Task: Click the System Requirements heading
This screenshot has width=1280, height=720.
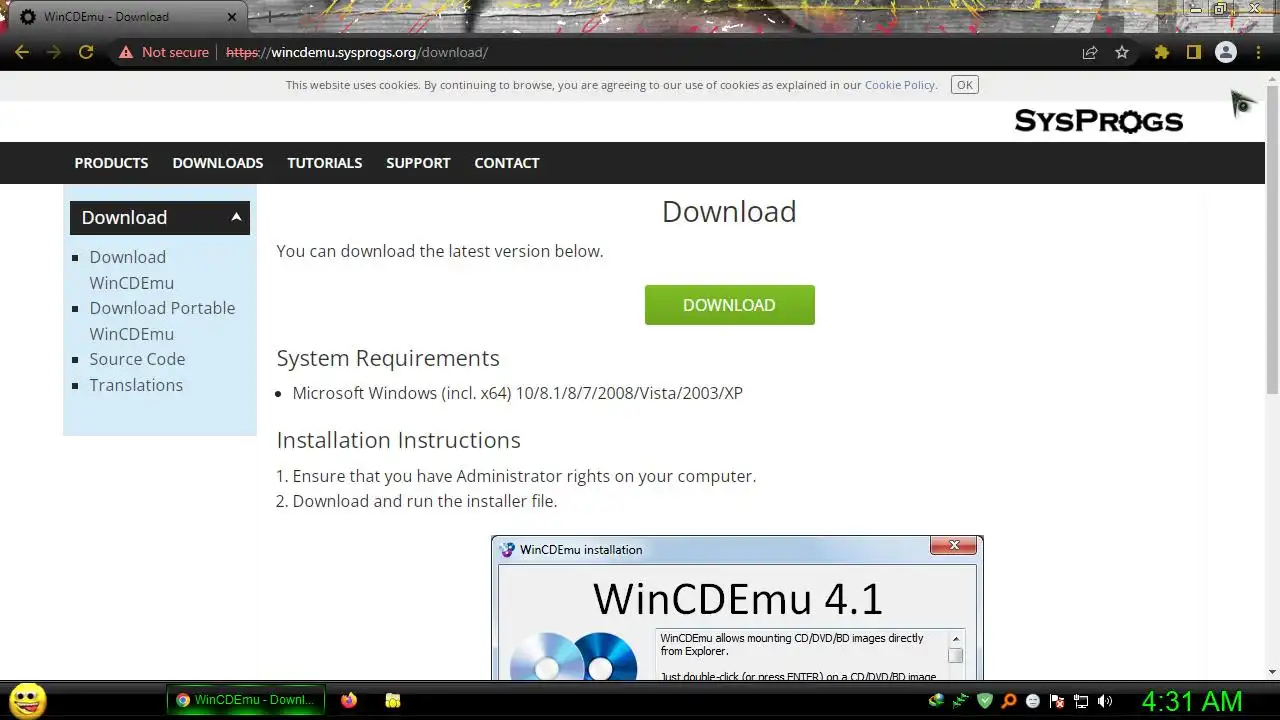Action: click(x=388, y=358)
